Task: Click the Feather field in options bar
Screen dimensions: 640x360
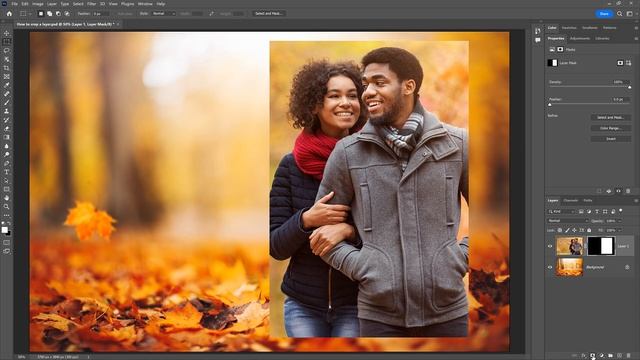Action: tap(100, 13)
